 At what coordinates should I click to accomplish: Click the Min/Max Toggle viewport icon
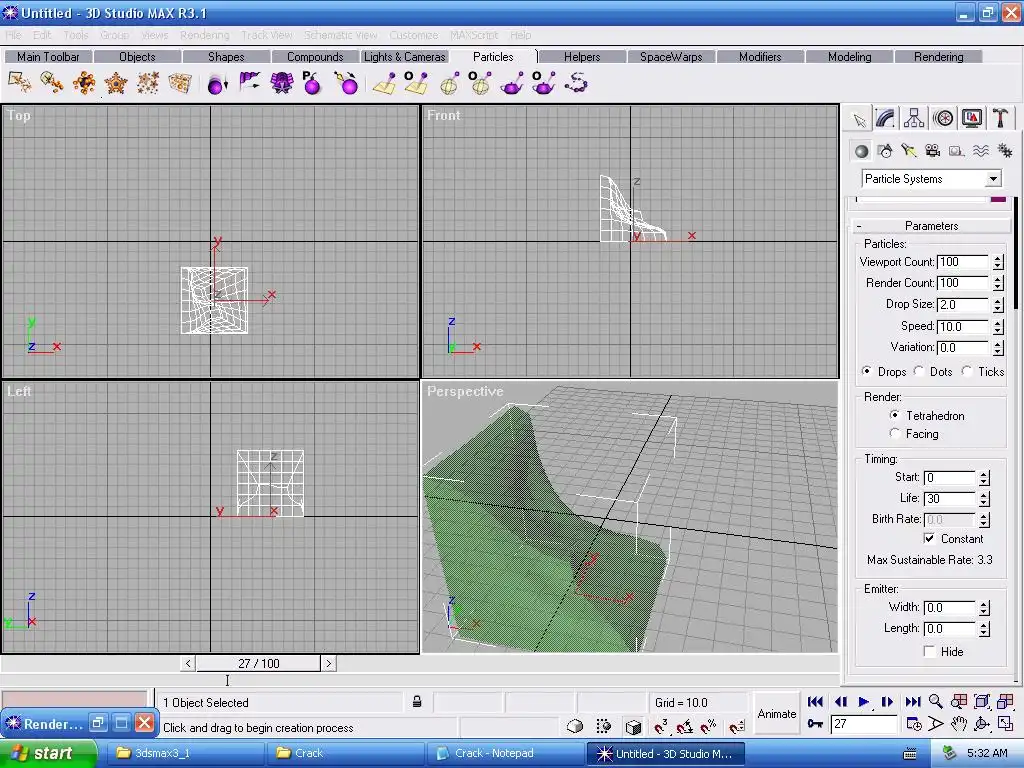pos(1005,724)
